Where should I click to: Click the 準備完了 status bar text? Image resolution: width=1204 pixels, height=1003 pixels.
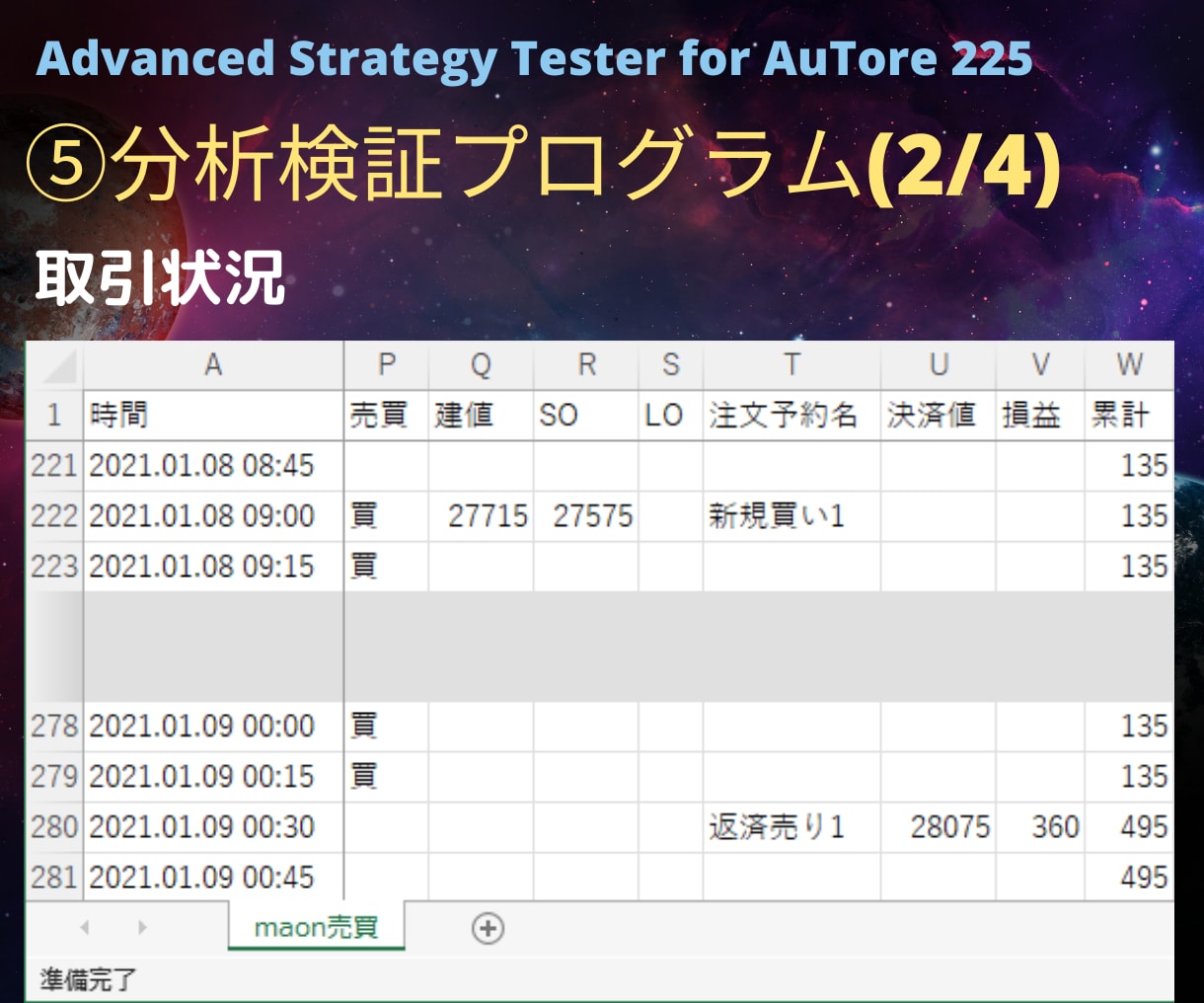(x=88, y=980)
